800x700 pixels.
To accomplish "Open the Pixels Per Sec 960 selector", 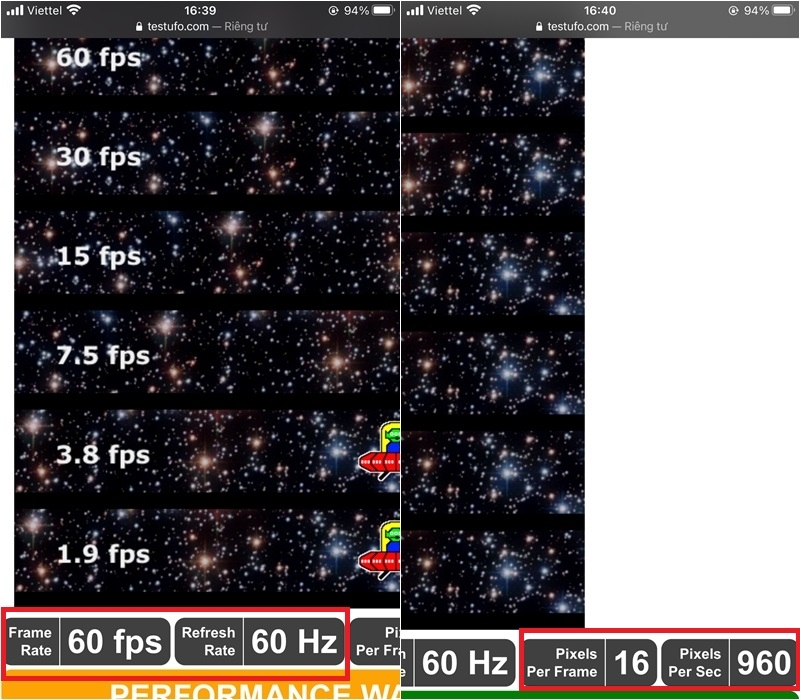I will pyautogui.click(x=729, y=662).
